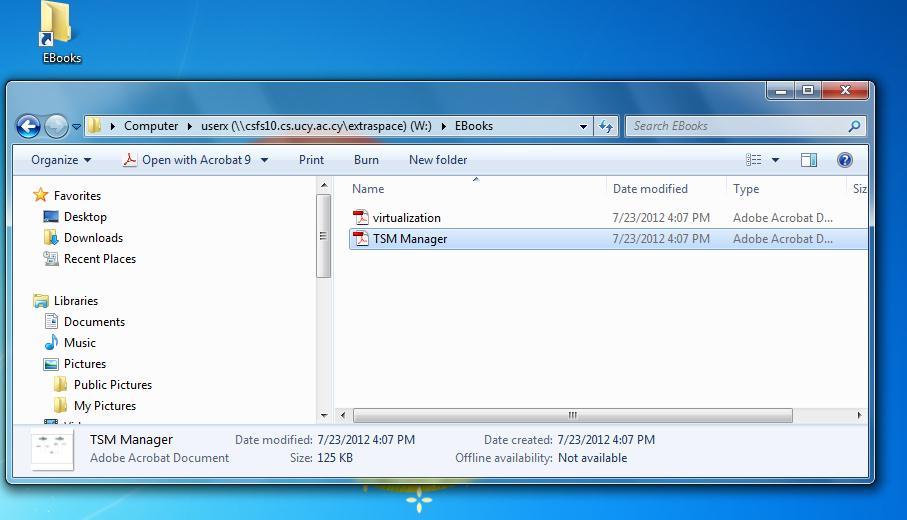
Task: Click virtualization's date modified cell
Action: click(x=661, y=217)
